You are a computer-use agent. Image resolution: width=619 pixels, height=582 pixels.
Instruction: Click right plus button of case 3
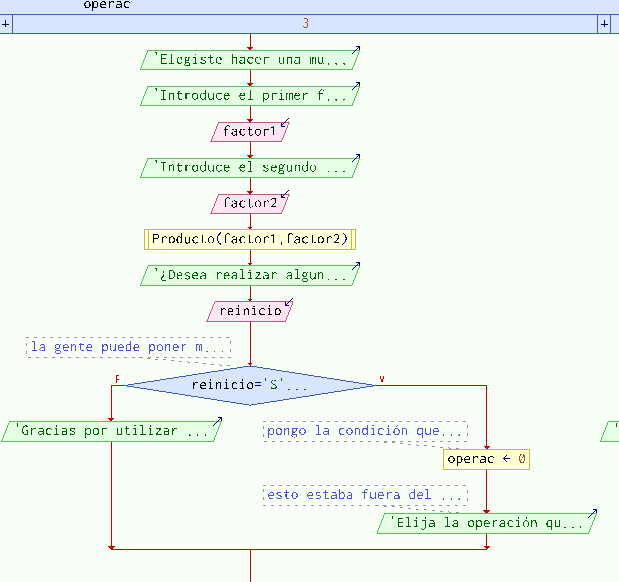[604, 24]
